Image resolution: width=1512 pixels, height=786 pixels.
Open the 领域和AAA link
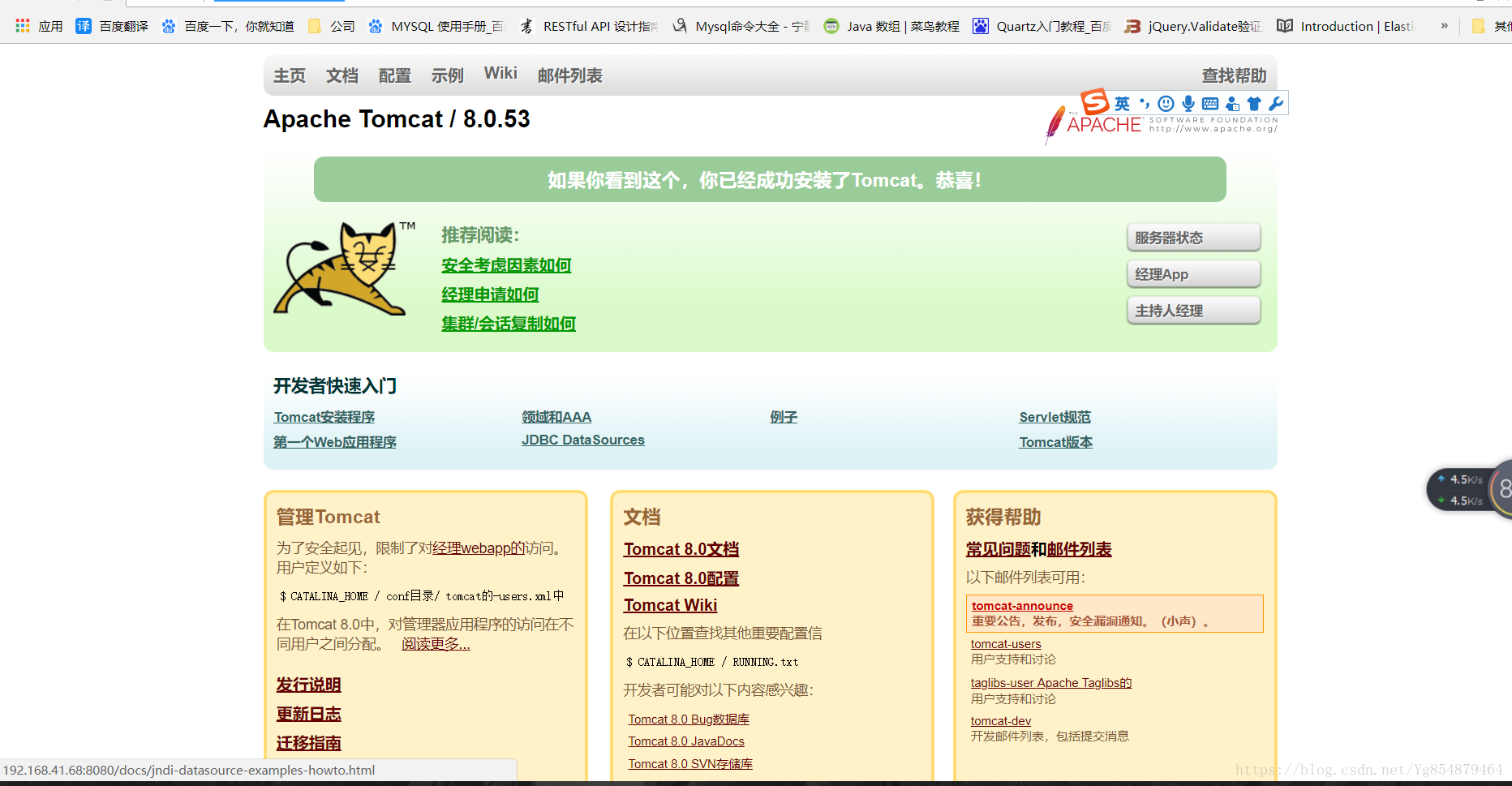[556, 417]
